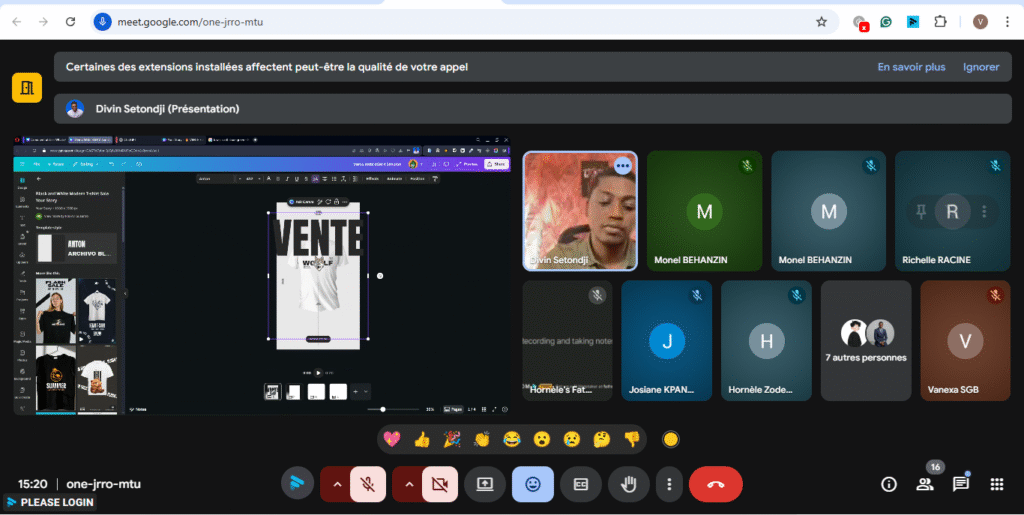Screen dimensions: 1024x515
Task: Open more options three-dot menu in call bar
Action: [669, 484]
